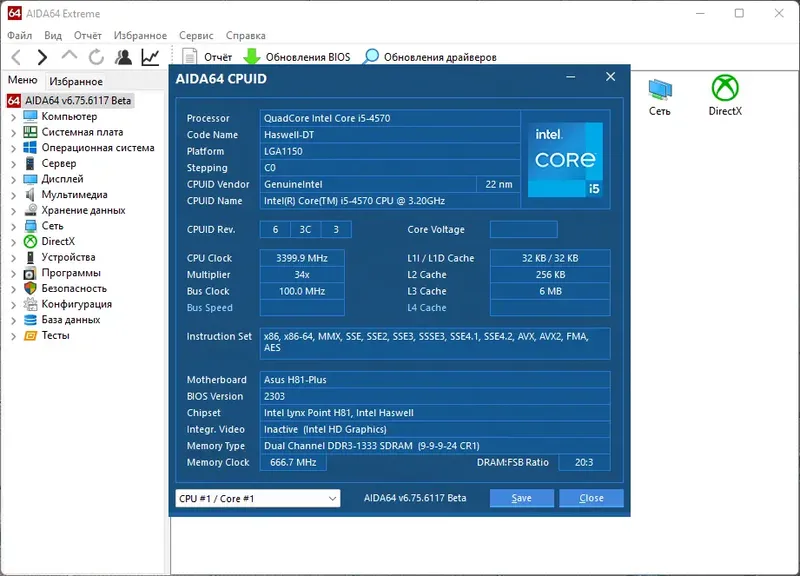
Task: Click the Сеть icon in the tree
Action: pos(30,226)
